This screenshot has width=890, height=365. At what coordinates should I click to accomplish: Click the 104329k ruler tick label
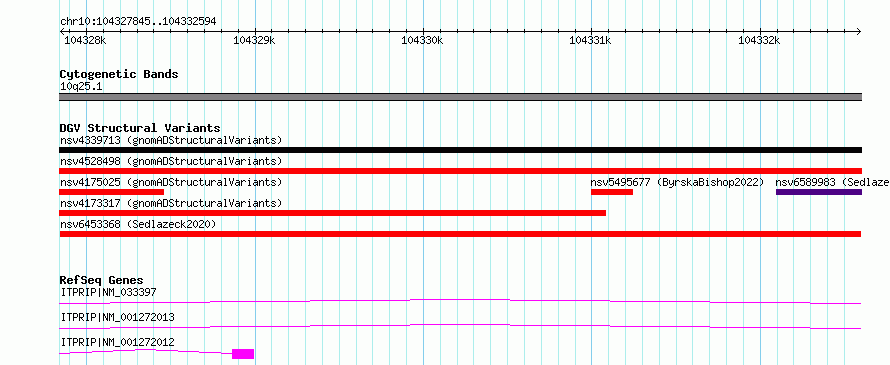click(x=254, y=40)
